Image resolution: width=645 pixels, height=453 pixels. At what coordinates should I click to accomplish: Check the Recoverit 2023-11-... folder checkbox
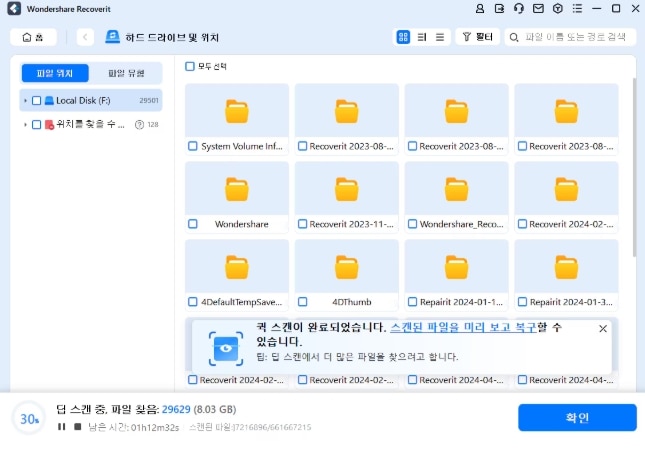pos(302,224)
